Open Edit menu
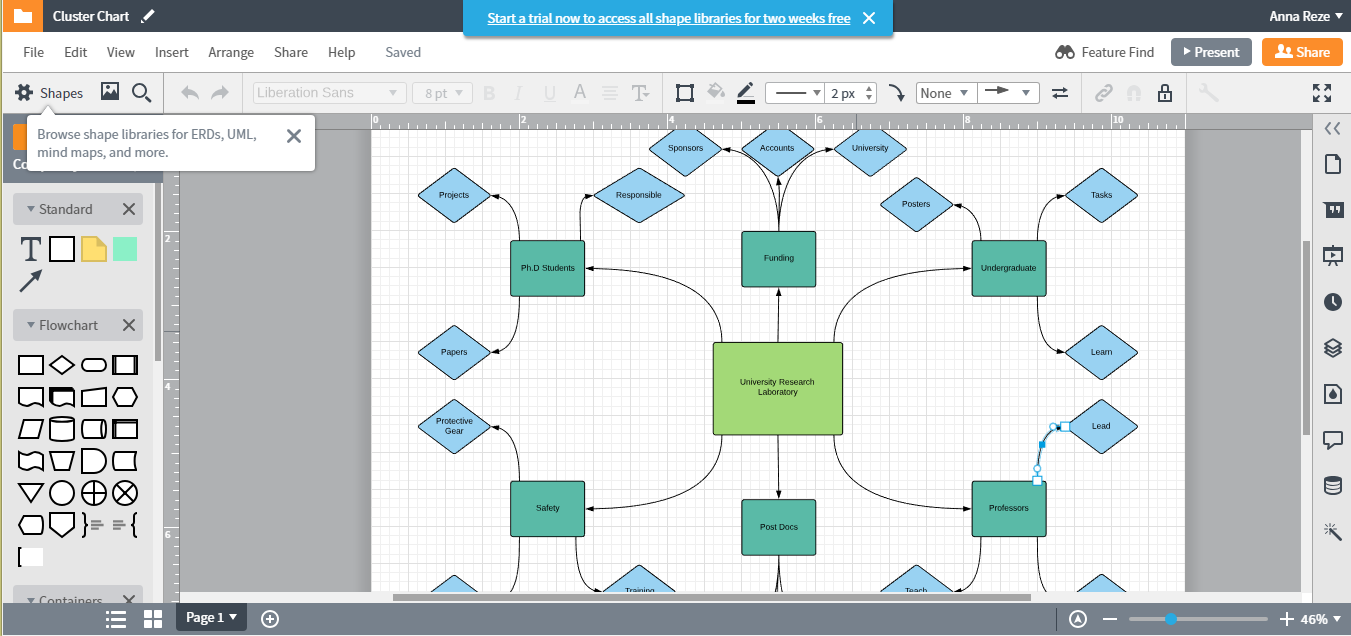 tap(76, 52)
